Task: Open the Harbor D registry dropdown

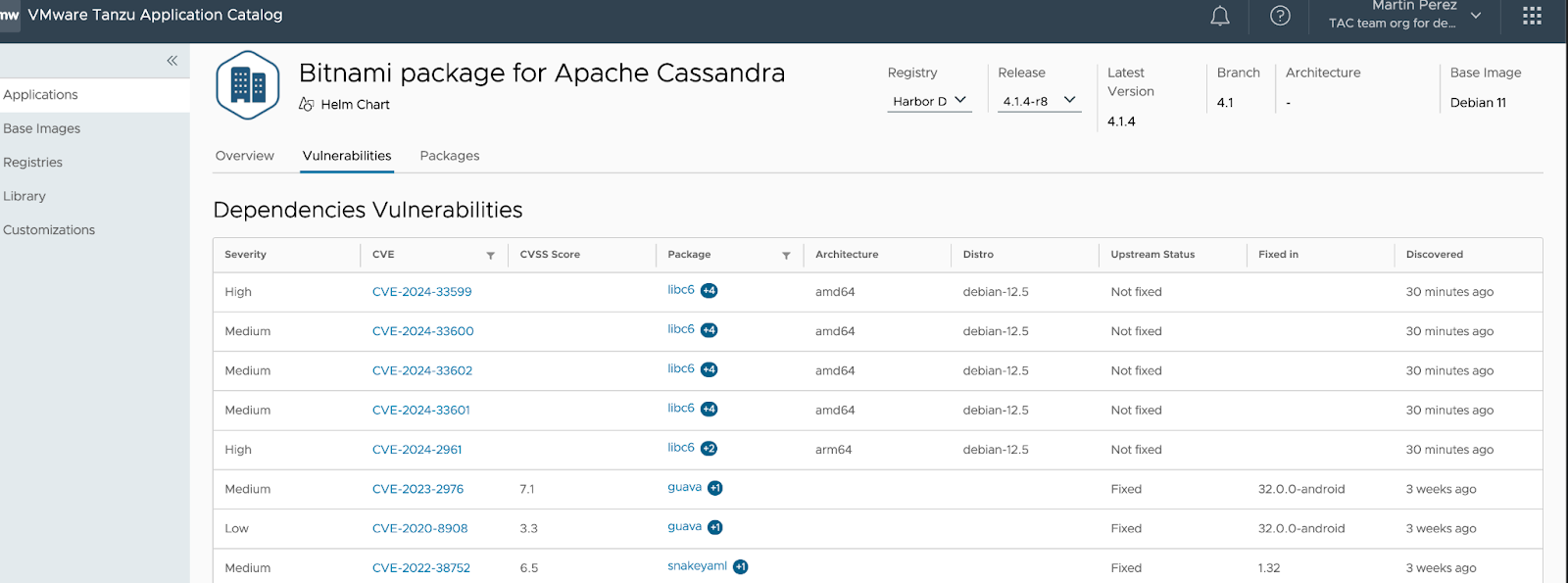Action: point(929,101)
